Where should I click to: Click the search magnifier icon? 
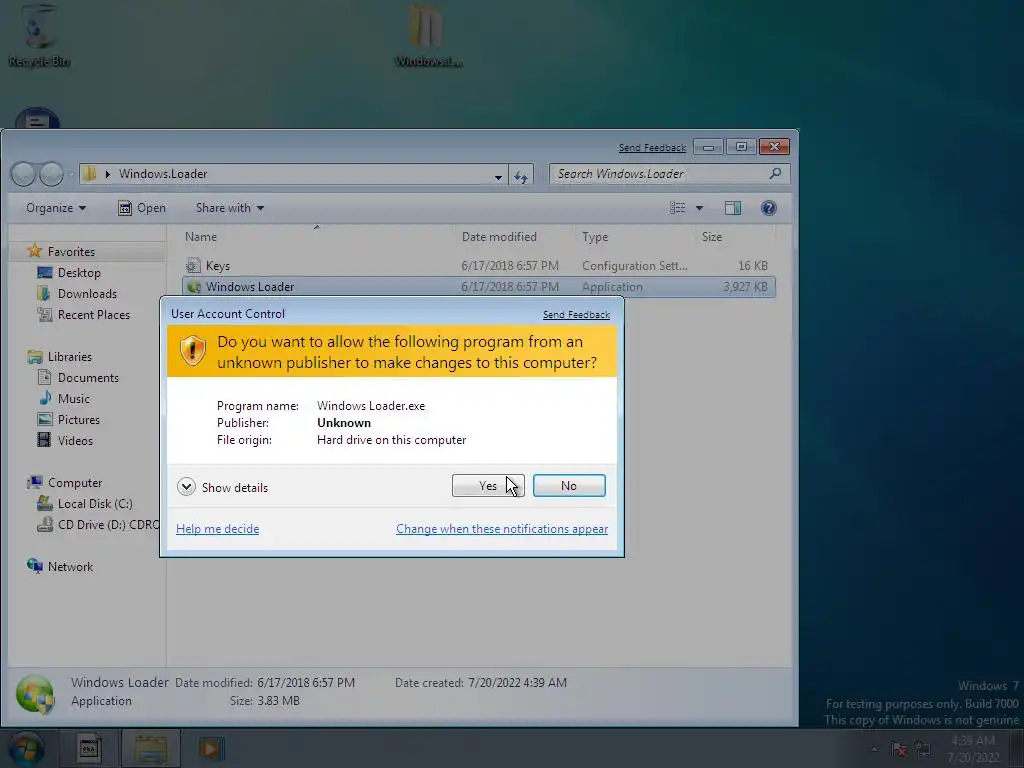coord(775,173)
